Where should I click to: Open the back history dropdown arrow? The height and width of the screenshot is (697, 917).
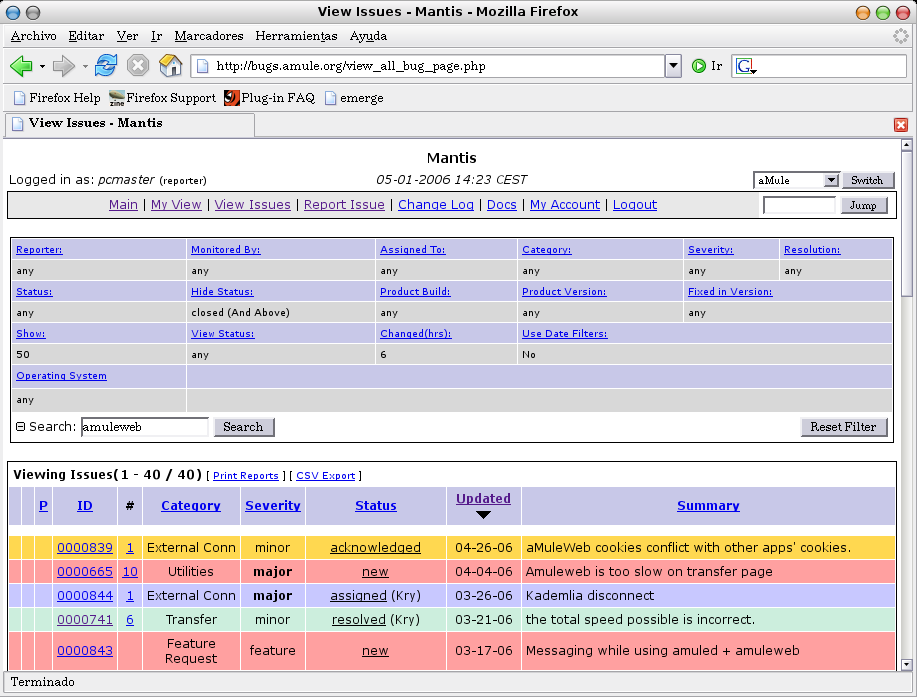42,67
